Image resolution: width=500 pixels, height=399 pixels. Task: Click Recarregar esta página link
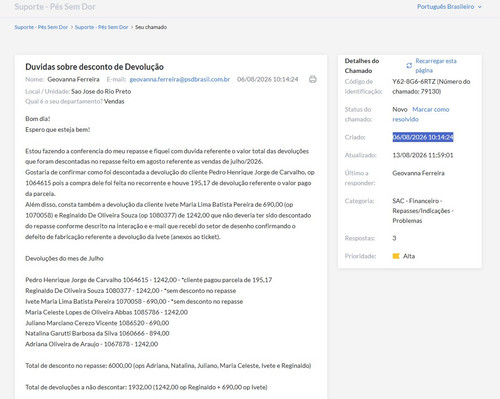point(436,66)
